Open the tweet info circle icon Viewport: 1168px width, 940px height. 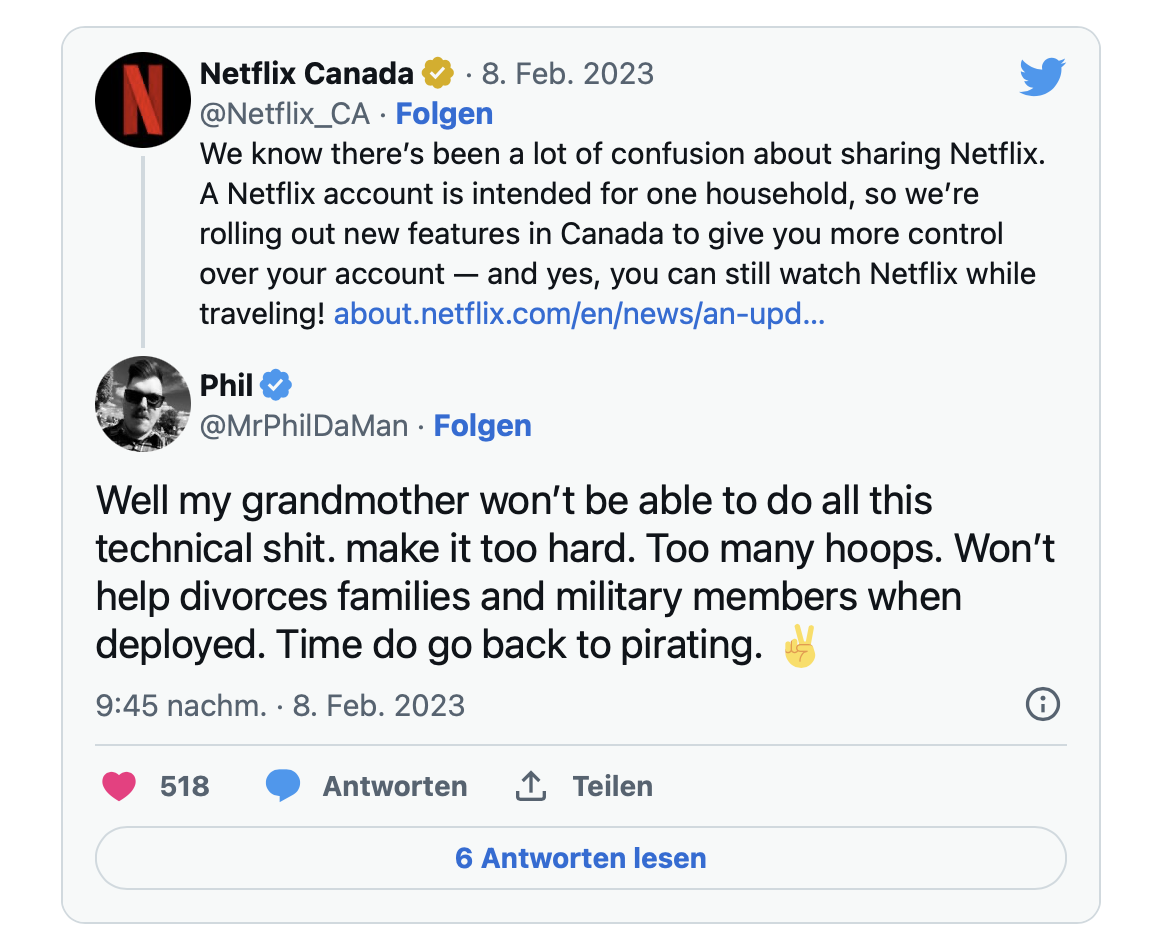tap(1043, 705)
